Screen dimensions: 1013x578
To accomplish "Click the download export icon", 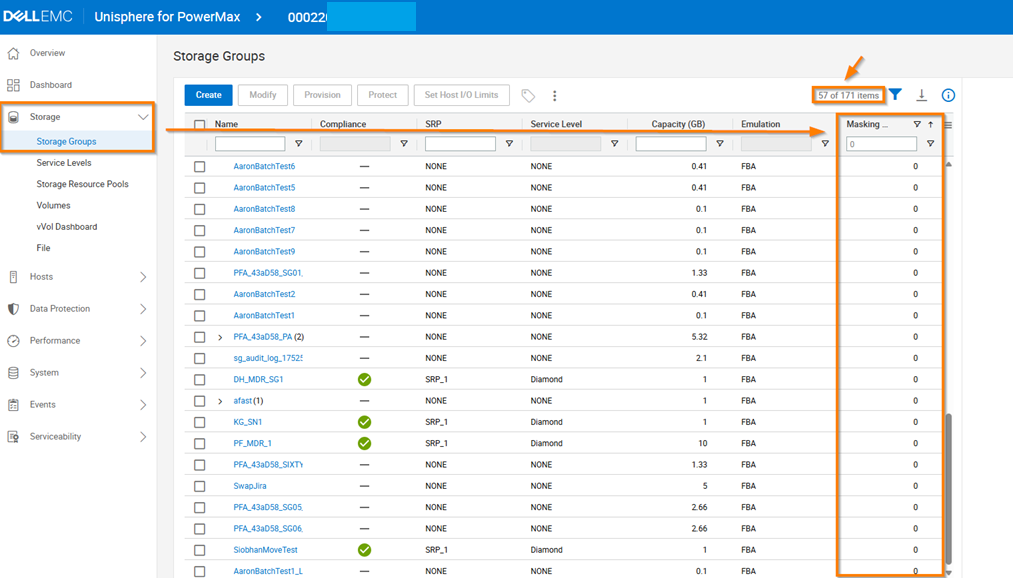I will tap(922, 95).
